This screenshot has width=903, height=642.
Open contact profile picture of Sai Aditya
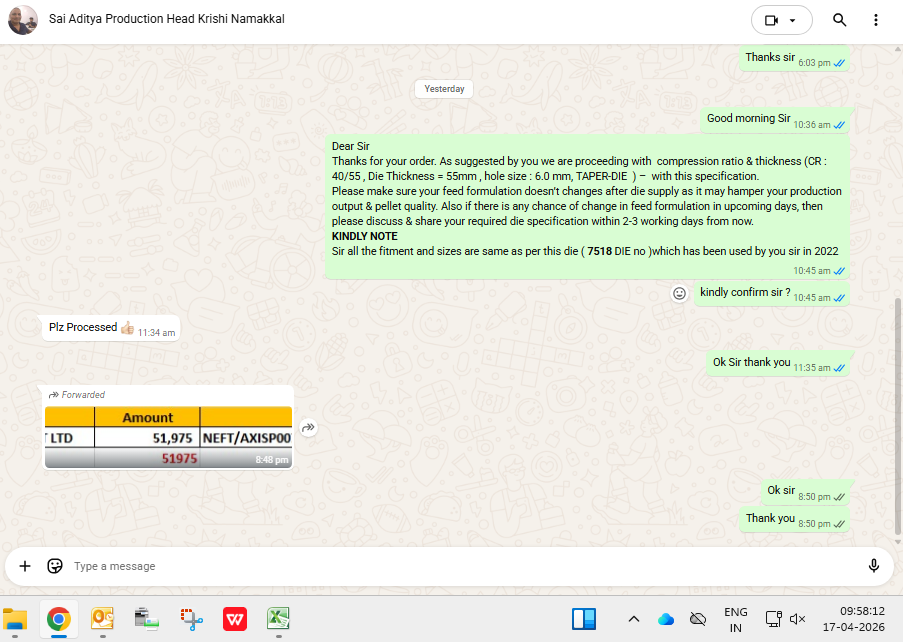click(23, 19)
